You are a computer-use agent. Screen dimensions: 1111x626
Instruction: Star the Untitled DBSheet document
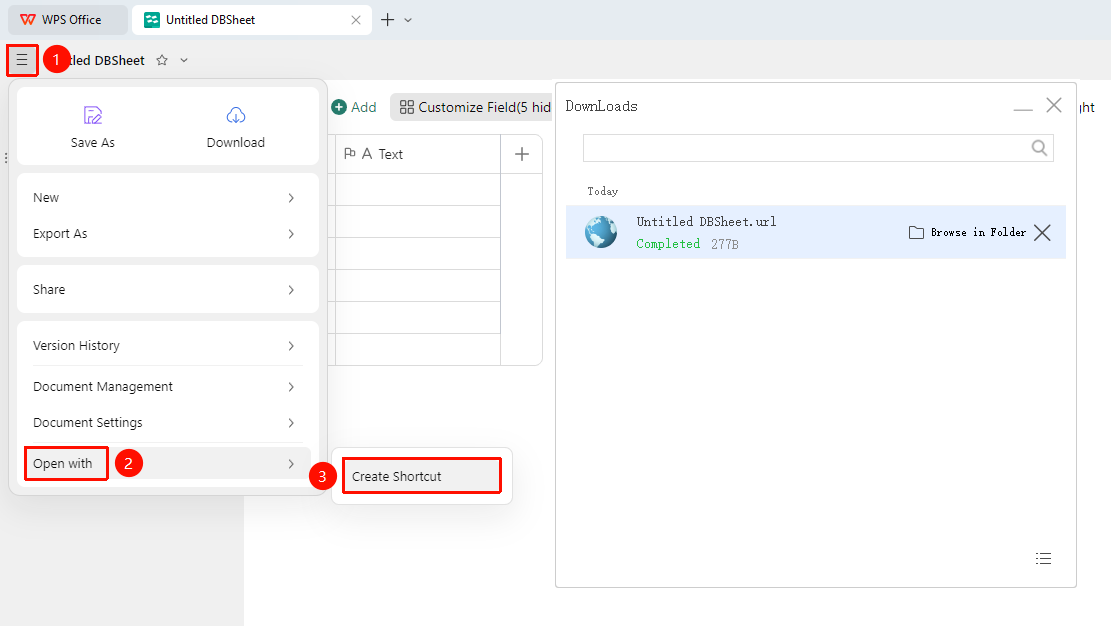(162, 60)
